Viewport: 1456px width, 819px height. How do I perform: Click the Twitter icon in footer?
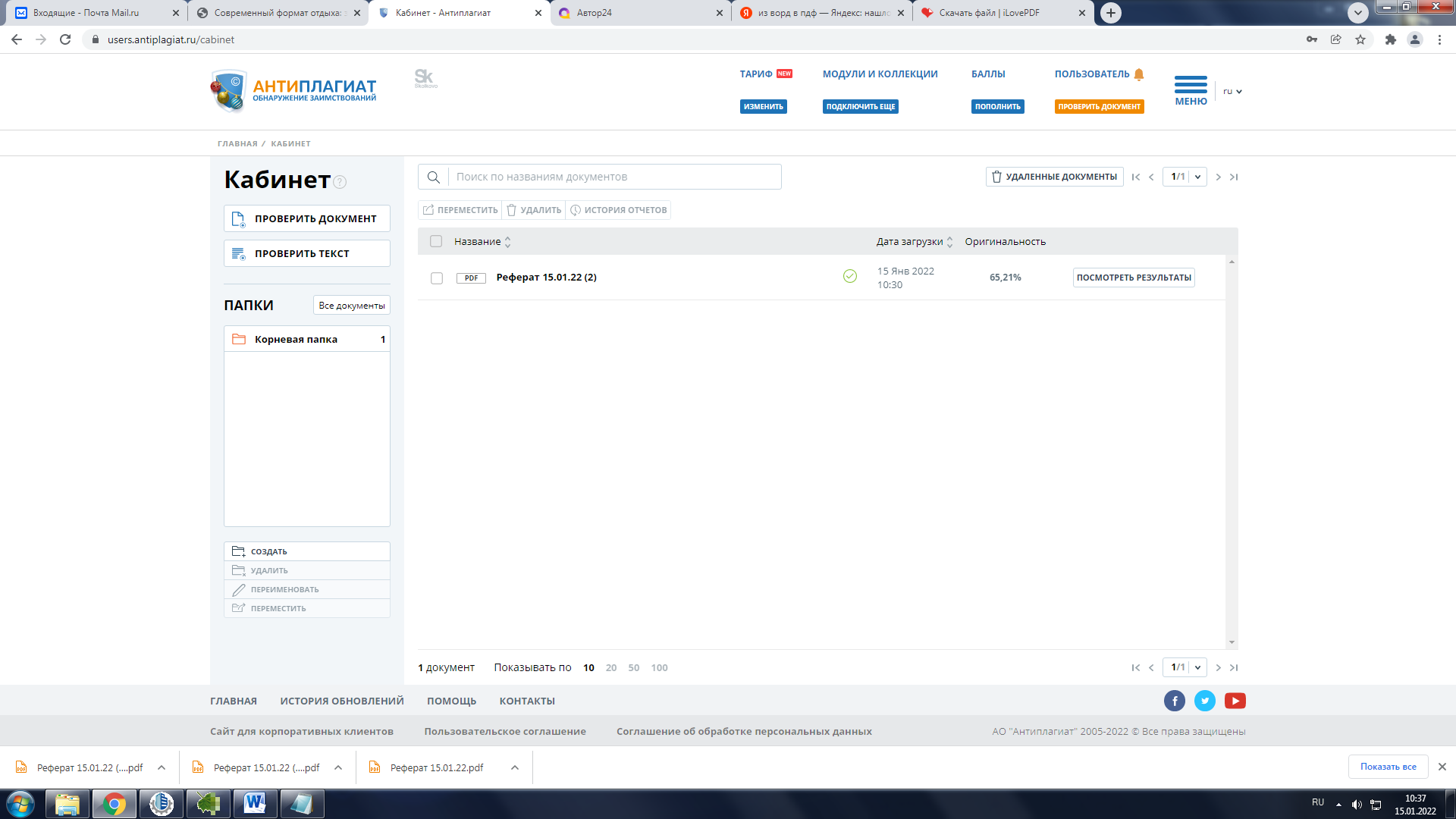[x=1204, y=701]
